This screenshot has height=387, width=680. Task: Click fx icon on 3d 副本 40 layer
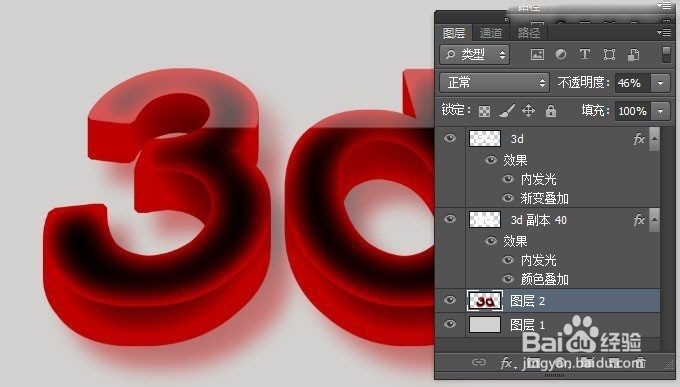pos(639,220)
